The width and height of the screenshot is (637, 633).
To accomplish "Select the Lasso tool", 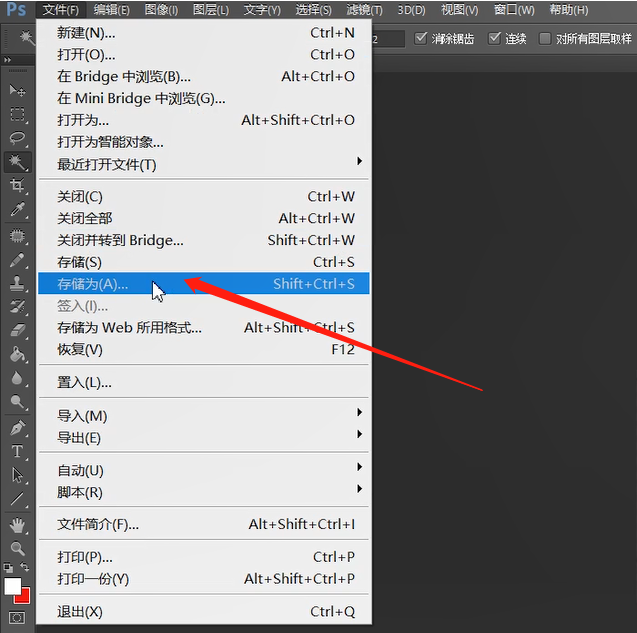I will tap(17, 138).
